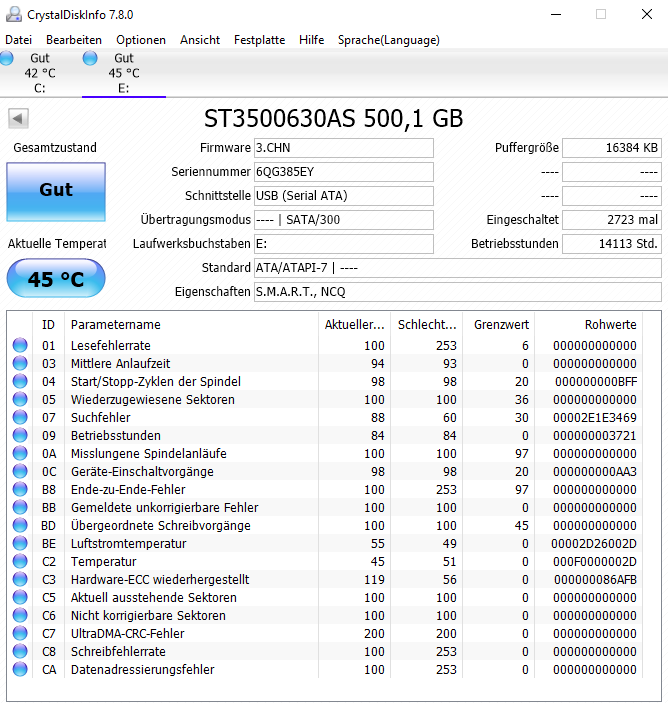Click status orb for Ende-zu-Ende-Fehler

(x=20, y=489)
